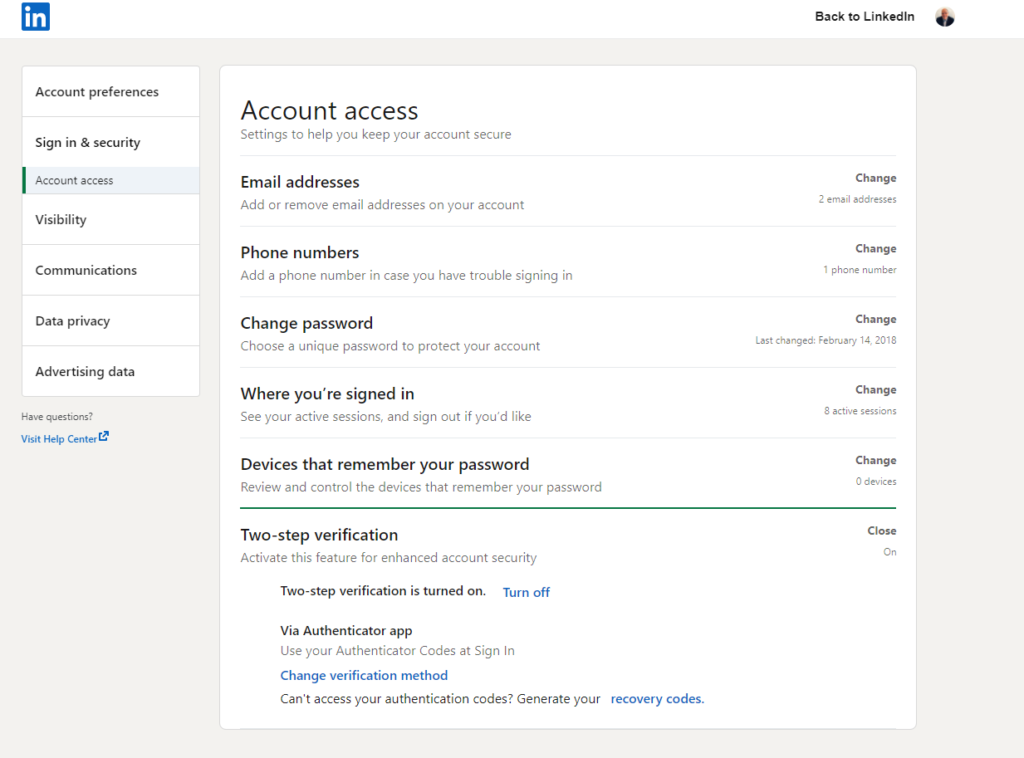Click the 'Via Authenticator app' label
Viewport: 1024px width, 758px height.
(x=346, y=631)
